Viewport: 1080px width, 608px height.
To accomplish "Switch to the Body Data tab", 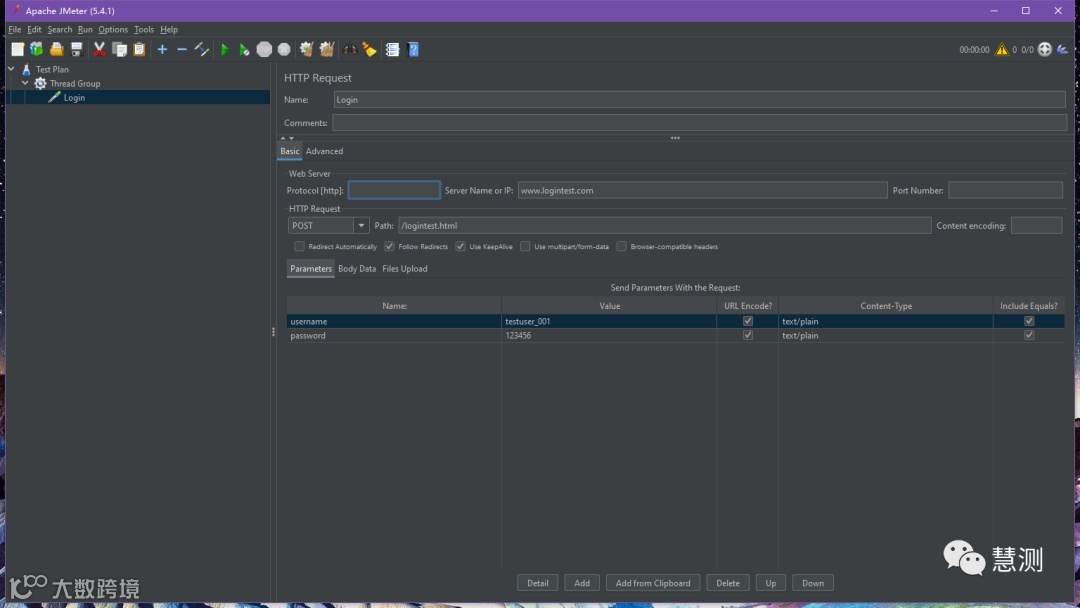I will tap(357, 269).
